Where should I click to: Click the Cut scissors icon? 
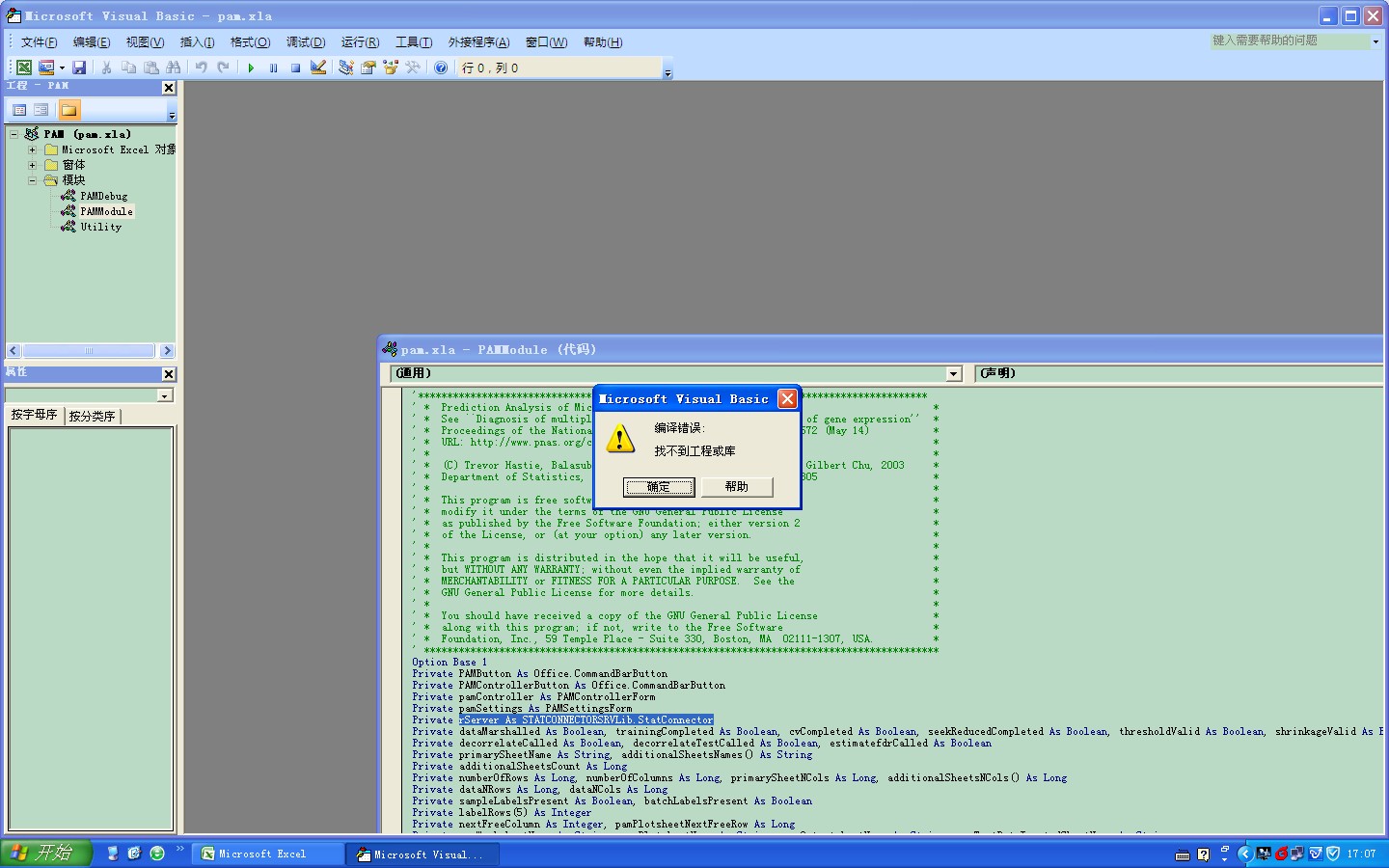point(106,68)
